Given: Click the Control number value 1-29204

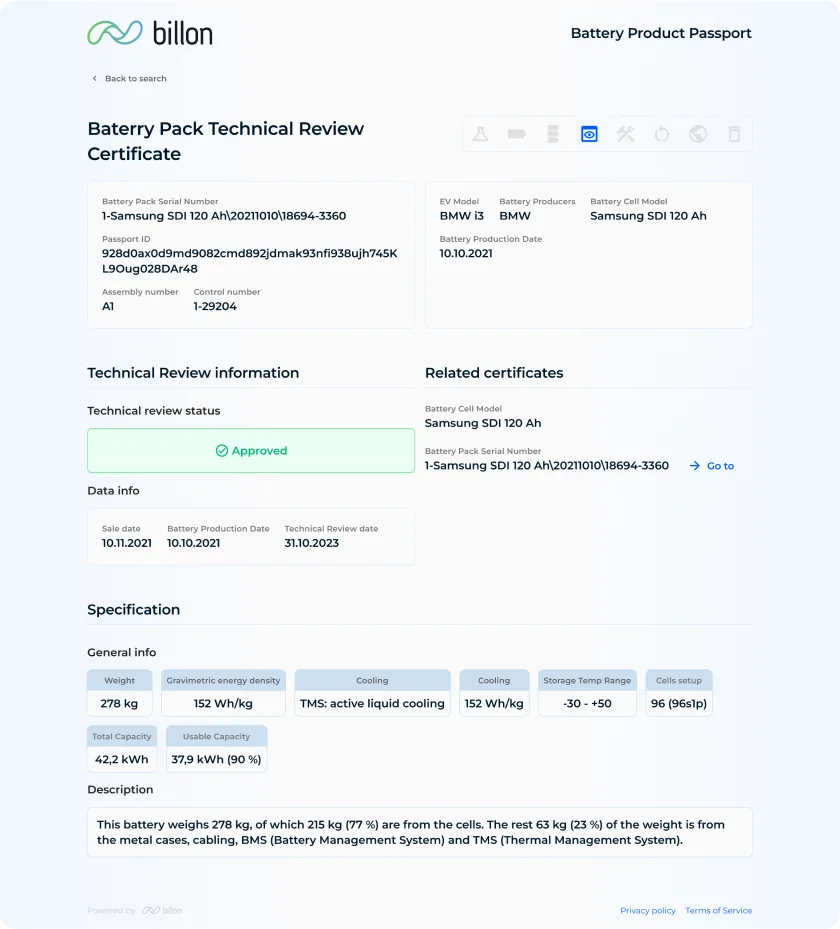Looking at the screenshot, I should tap(215, 306).
